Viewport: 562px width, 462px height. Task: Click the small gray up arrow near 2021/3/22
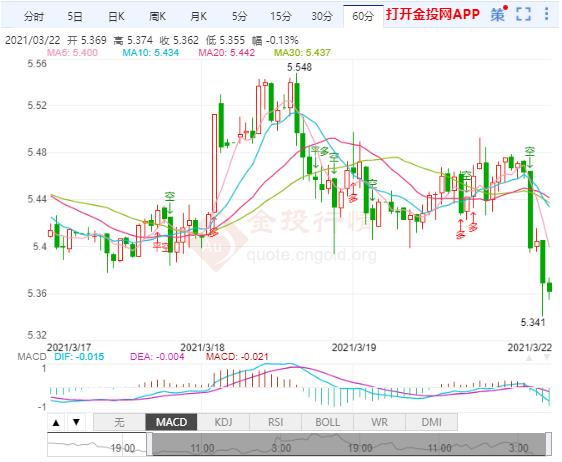pos(529,357)
